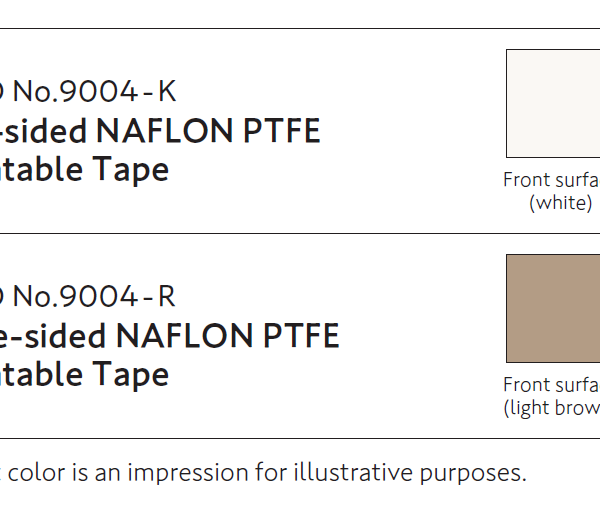Open the No.9004-R product number link
This screenshot has height=509, width=600.
[95, 297]
